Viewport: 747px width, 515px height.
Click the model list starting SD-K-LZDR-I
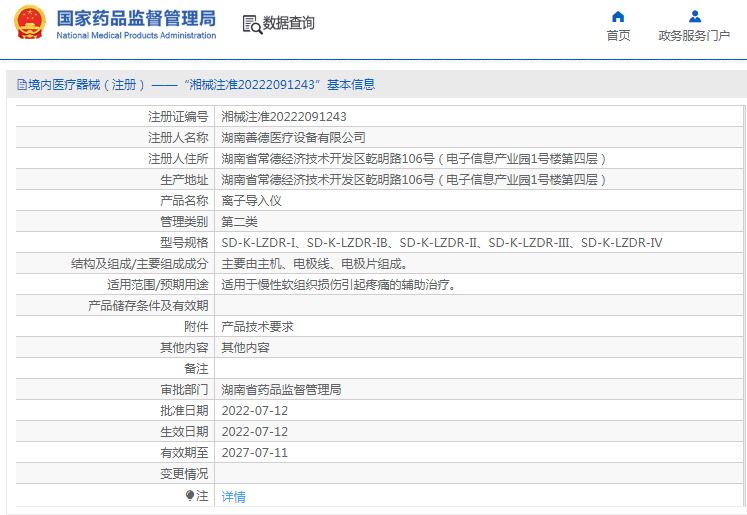(x=442, y=243)
